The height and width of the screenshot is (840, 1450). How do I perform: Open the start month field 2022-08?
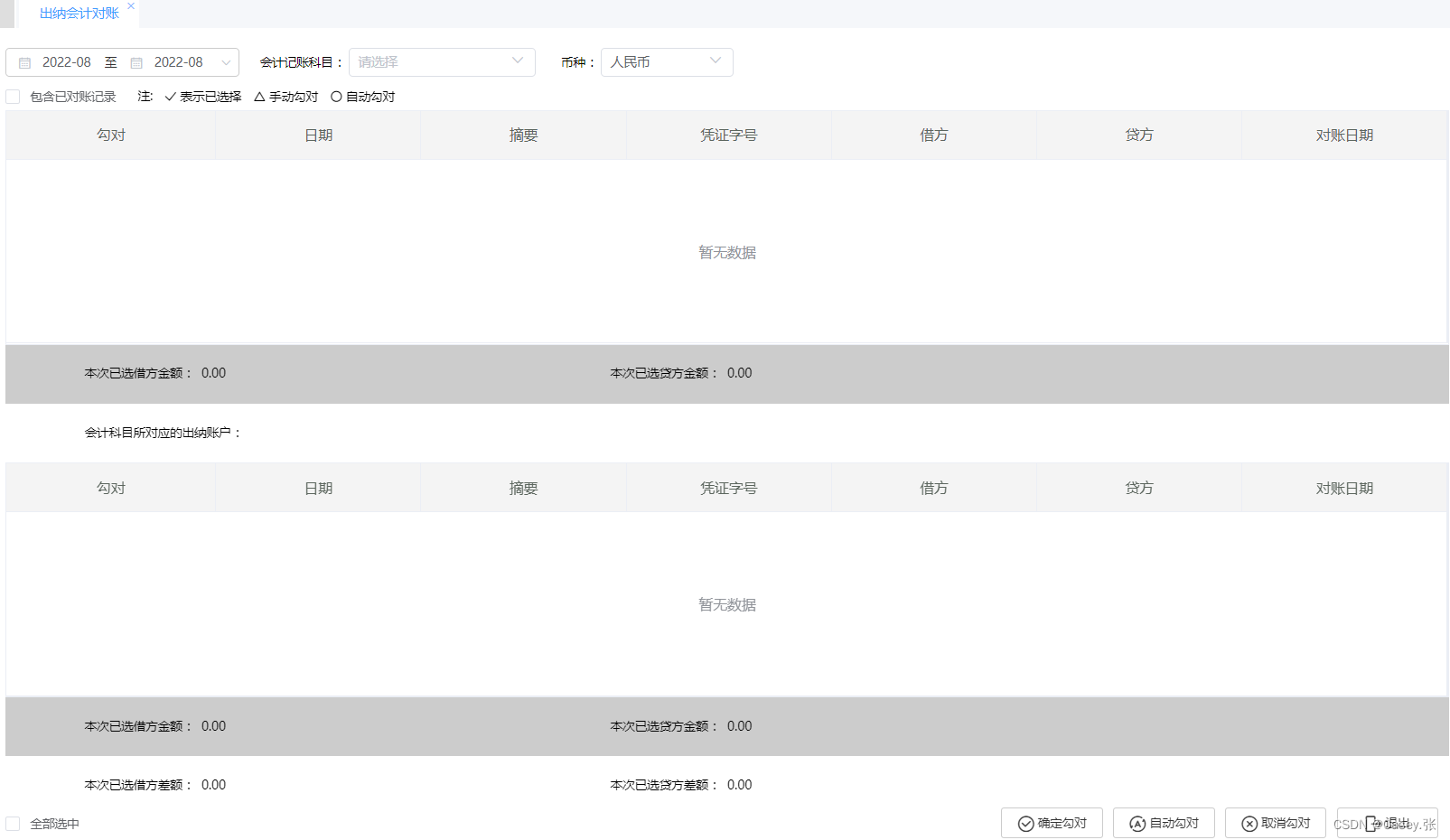tap(67, 62)
